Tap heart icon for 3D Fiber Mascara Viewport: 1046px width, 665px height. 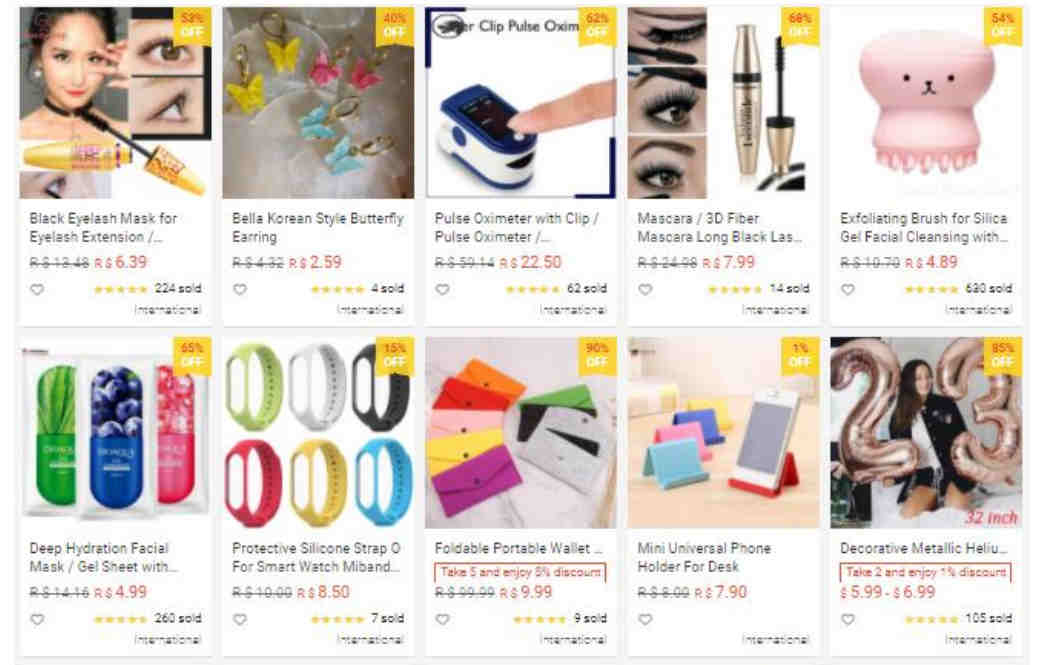click(645, 289)
